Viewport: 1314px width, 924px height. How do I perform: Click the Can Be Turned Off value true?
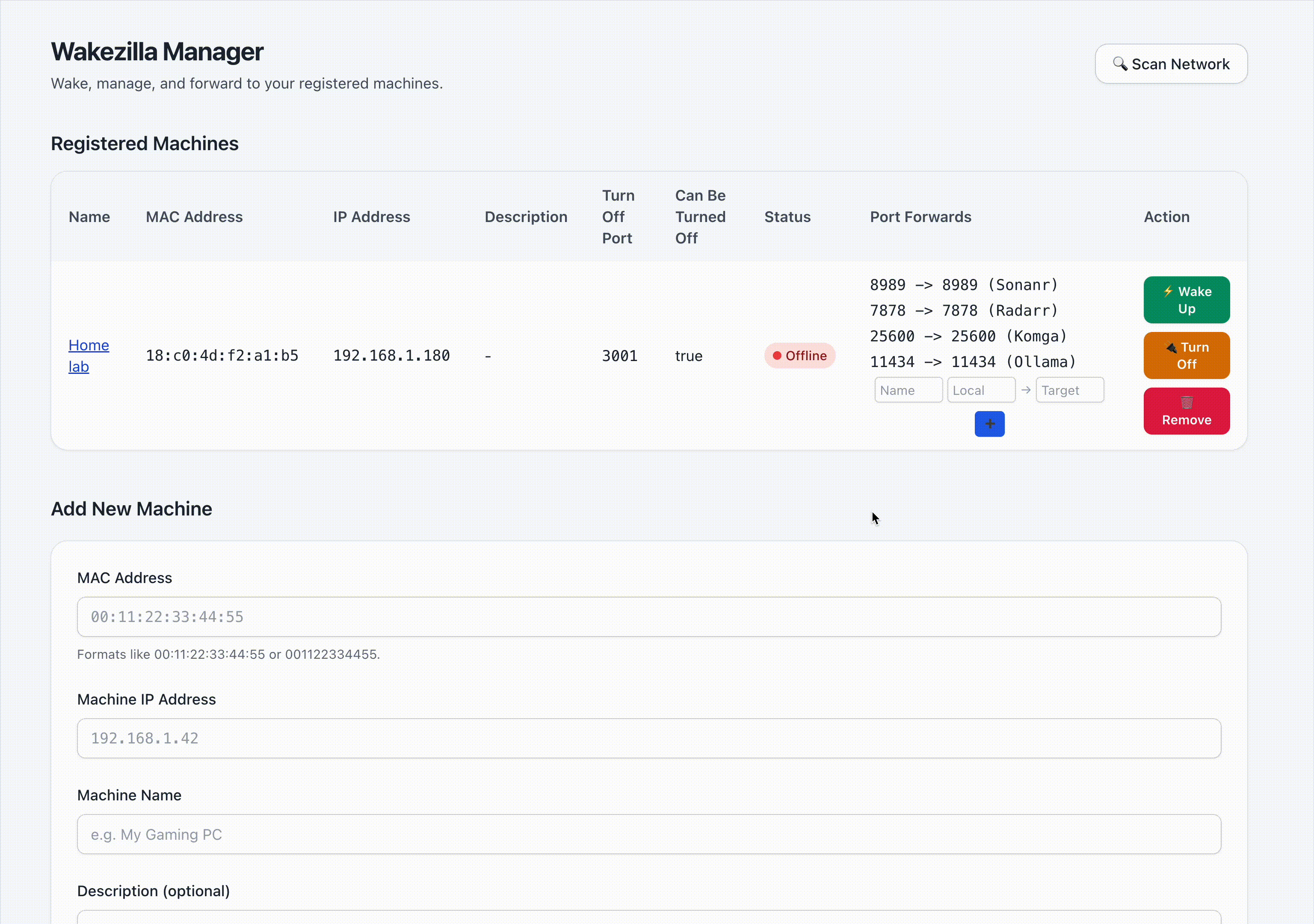[x=689, y=355]
